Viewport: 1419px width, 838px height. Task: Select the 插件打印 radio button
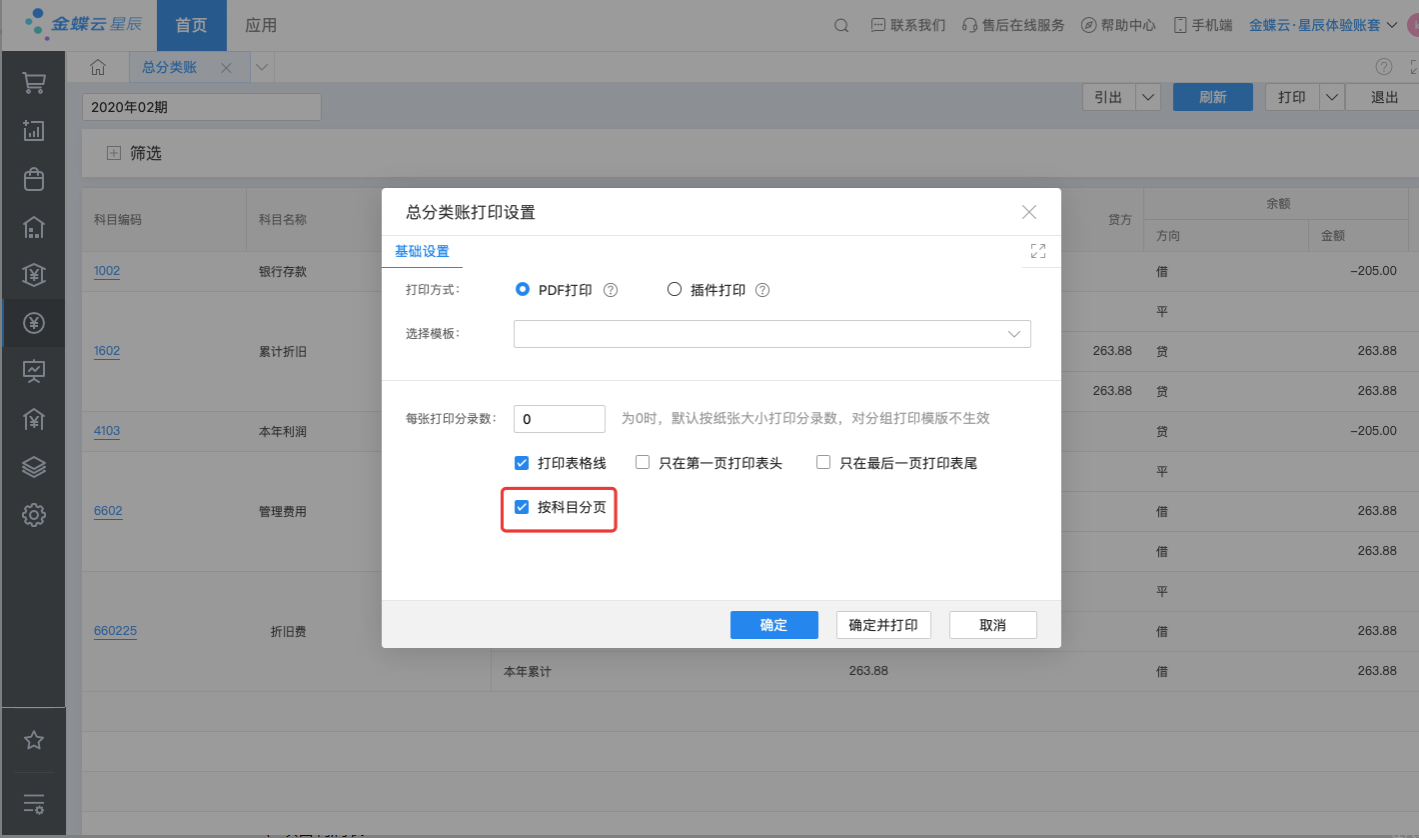(x=674, y=290)
